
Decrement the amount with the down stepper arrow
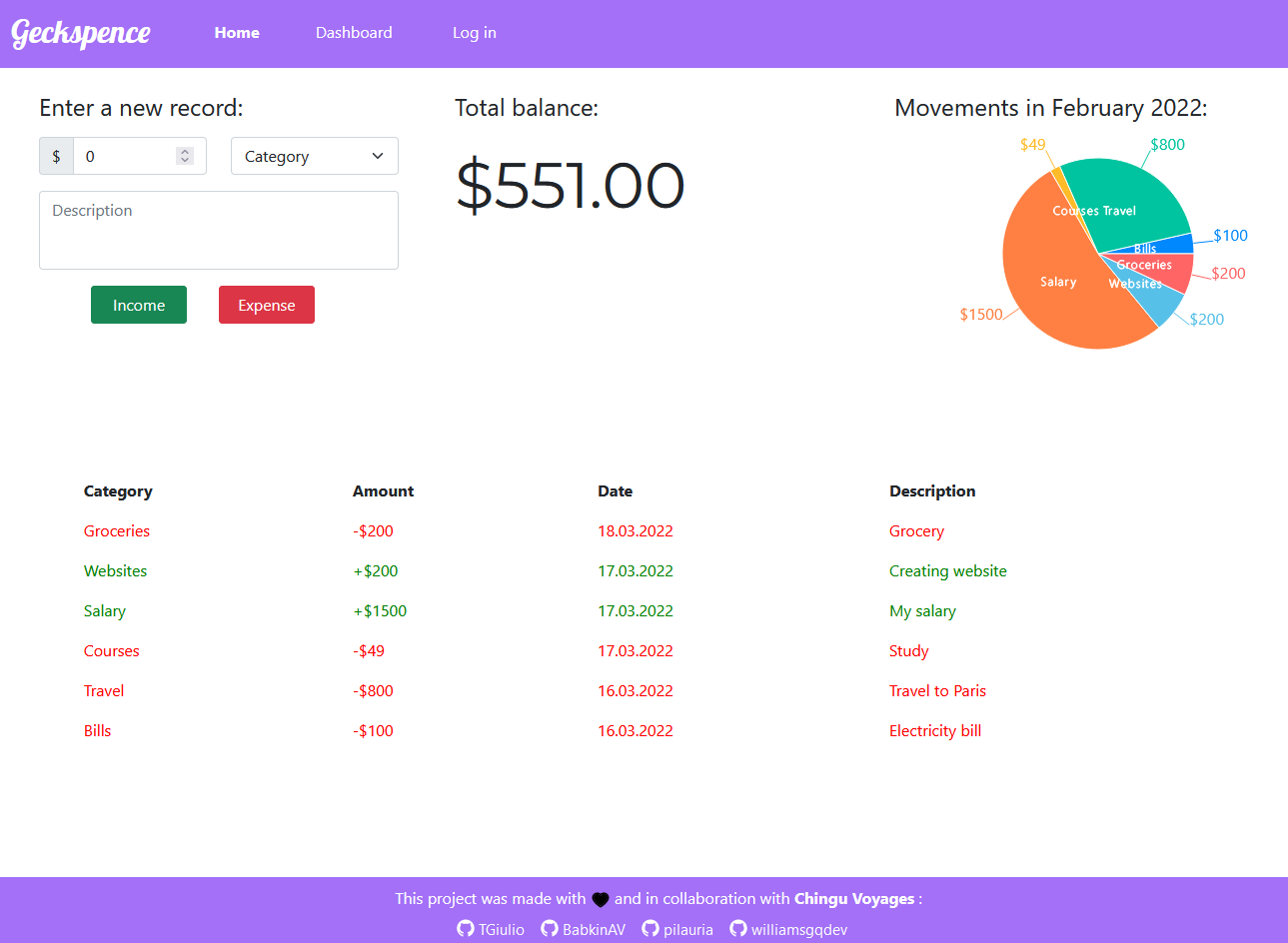184,161
